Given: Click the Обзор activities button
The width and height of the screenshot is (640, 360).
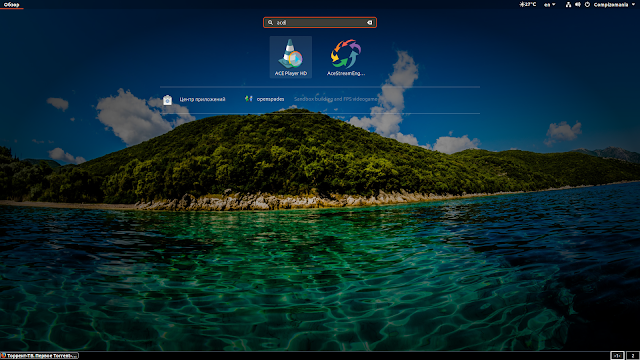Looking at the screenshot, I should click(x=11, y=4).
